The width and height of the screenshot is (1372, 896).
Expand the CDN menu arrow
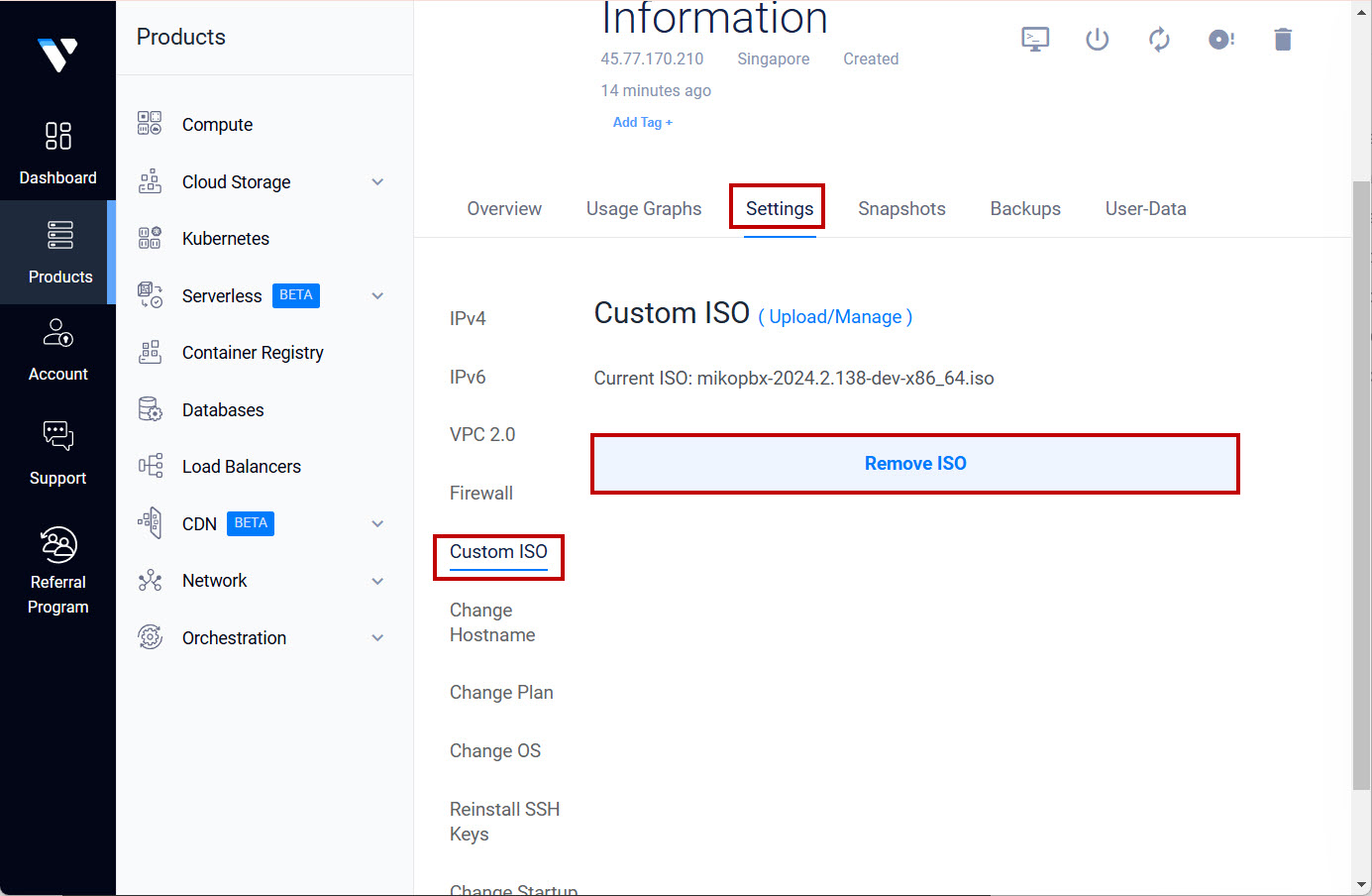(x=377, y=524)
